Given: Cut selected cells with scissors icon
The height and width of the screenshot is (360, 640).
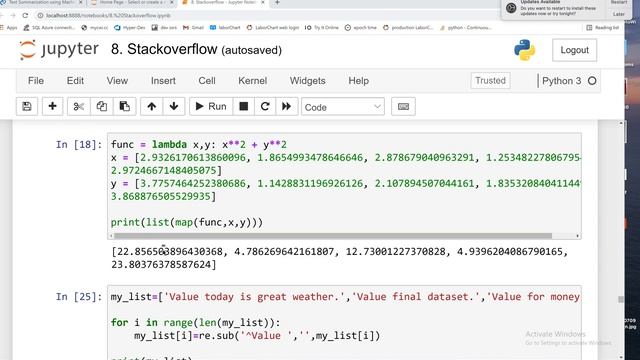Looking at the screenshot, I should pyautogui.click(x=78, y=107).
